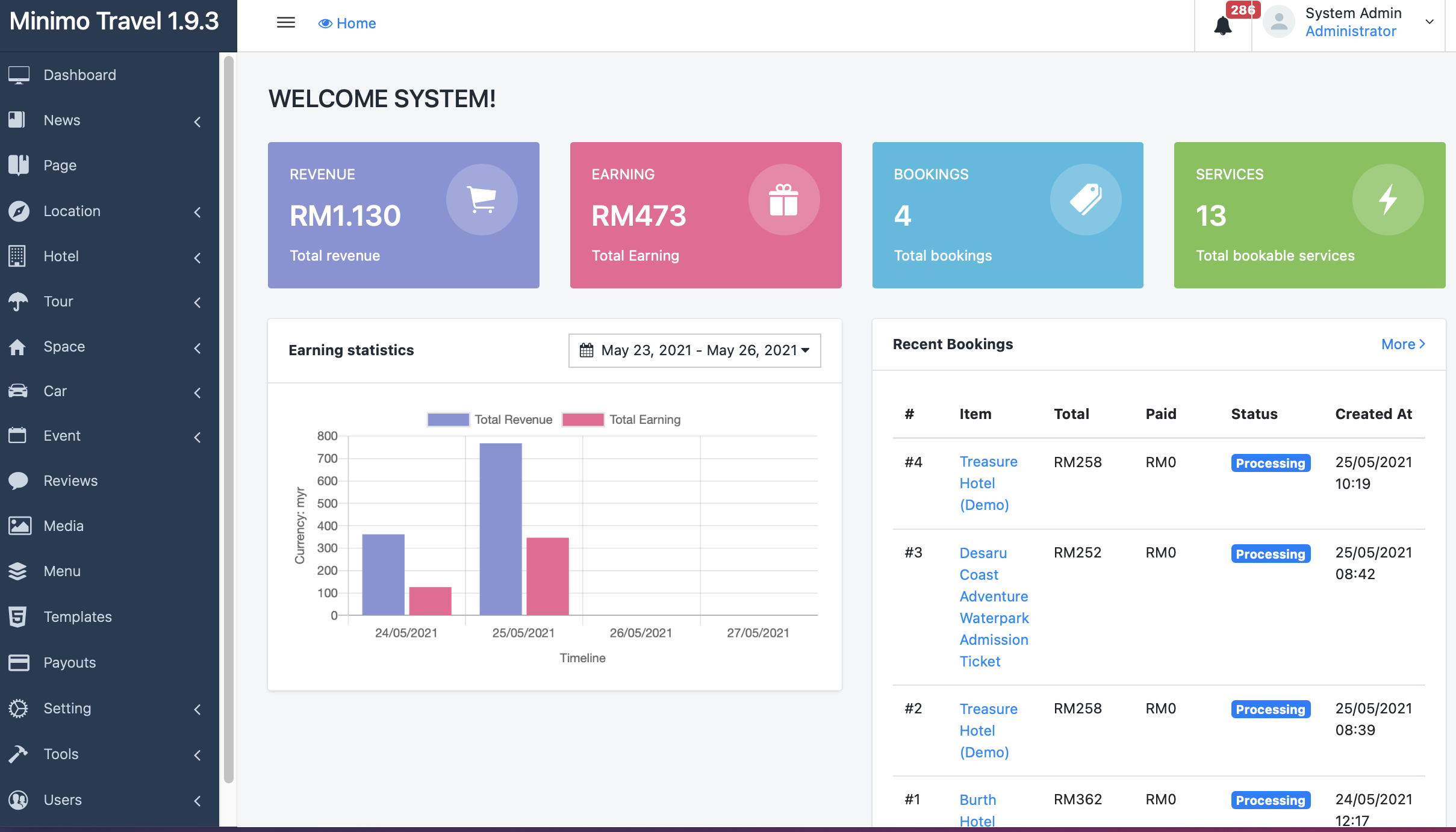Expand the Hotel sidebar submenu chevron
1456x832 pixels.
[x=198, y=258]
